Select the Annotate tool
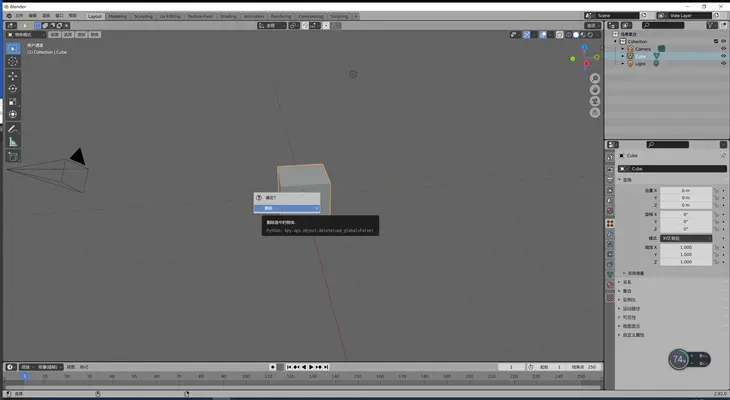This screenshot has height=400, width=730. point(13,129)
